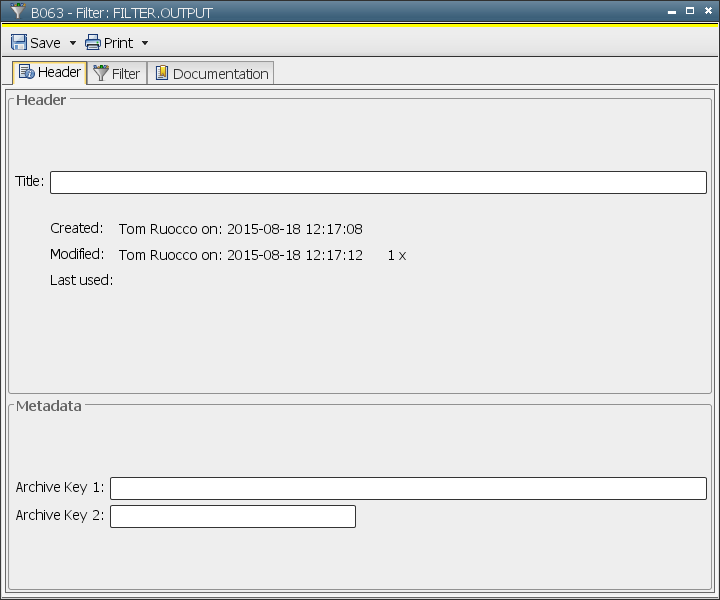Viewport: 720px width, 600px height.
Task: Maximize the B063 filter window
Action: pos(690,10)
